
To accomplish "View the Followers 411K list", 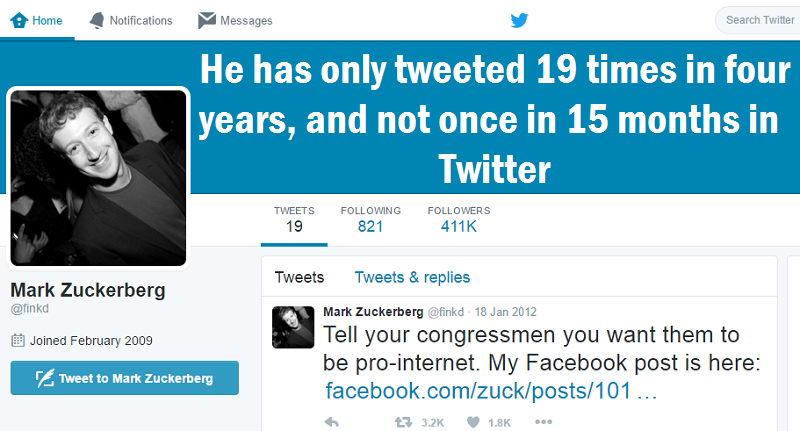I will click(459, 220).
